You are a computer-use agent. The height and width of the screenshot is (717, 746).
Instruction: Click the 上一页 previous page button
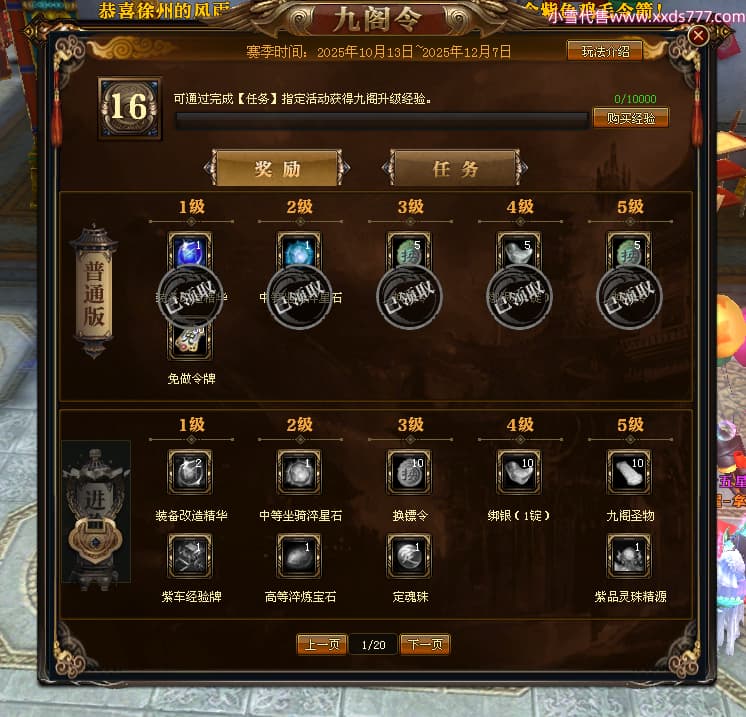322,645
